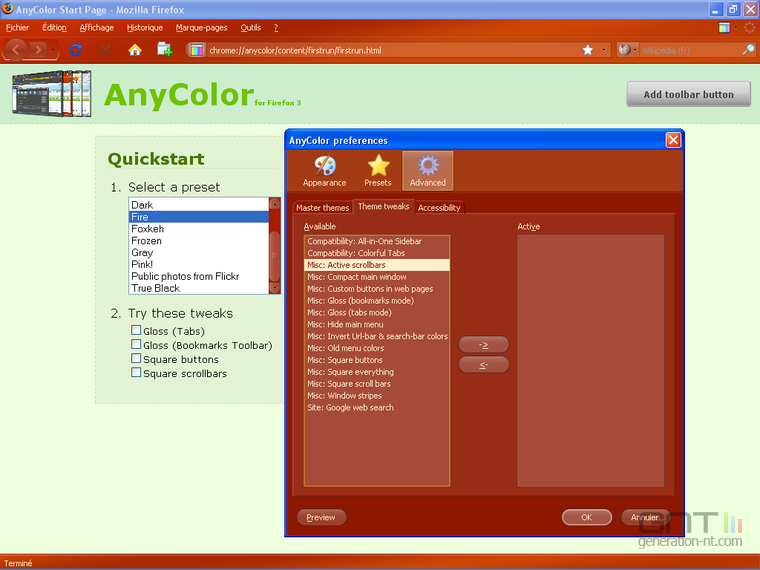The height and width of the screenshot is (570, 760).
Task: Open the Fichier menu
Action: (x=17, y=28)
